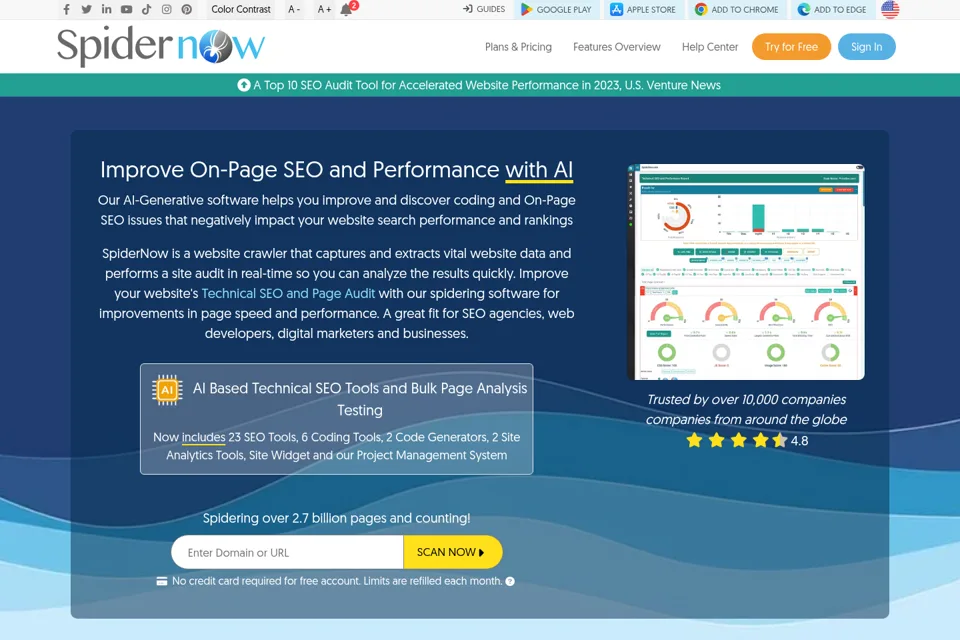Click the credit card icon
The image size is (960, 640).
(x=162, y=581)
